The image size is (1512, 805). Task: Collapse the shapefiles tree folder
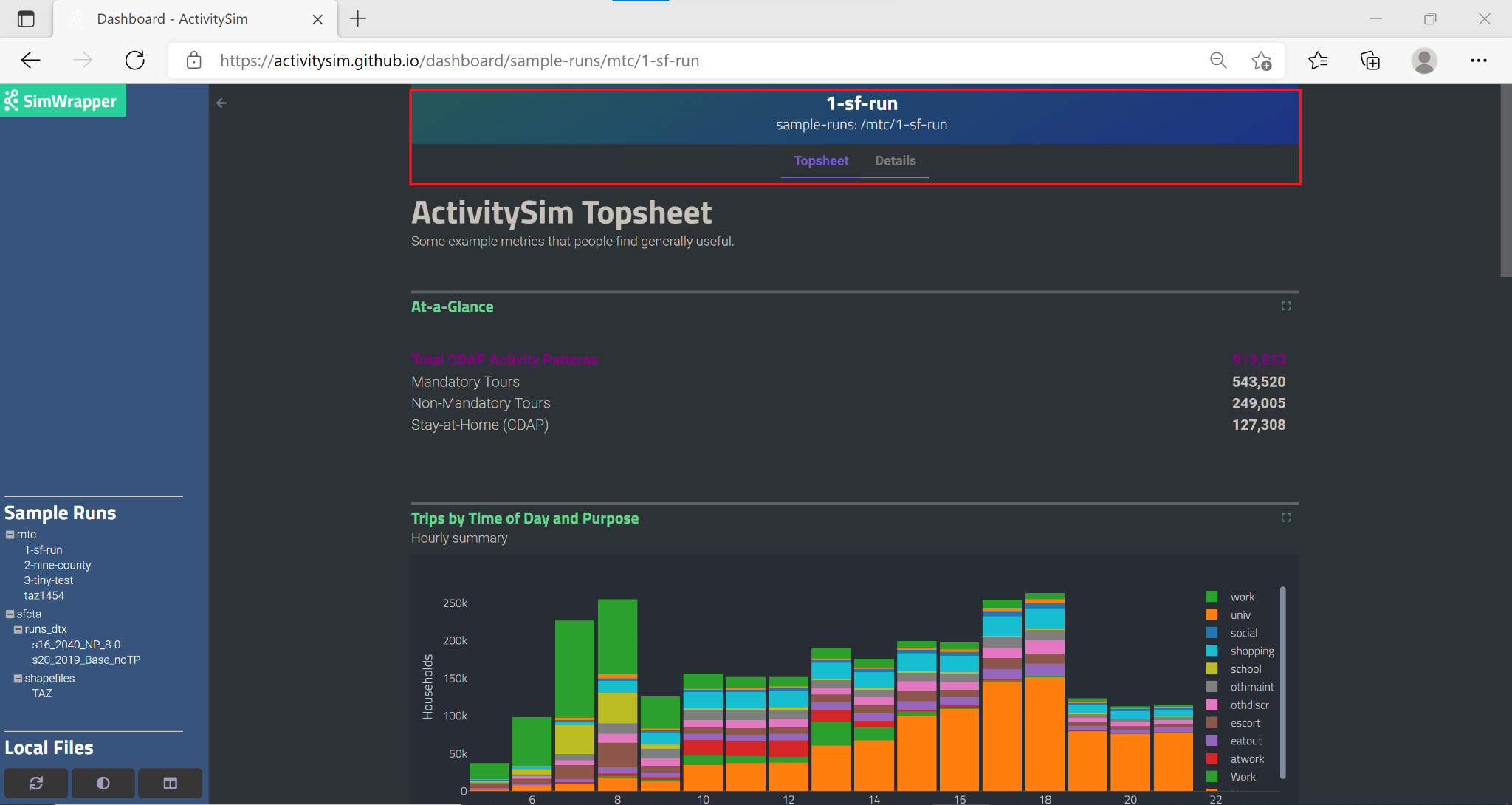point(18,678)
